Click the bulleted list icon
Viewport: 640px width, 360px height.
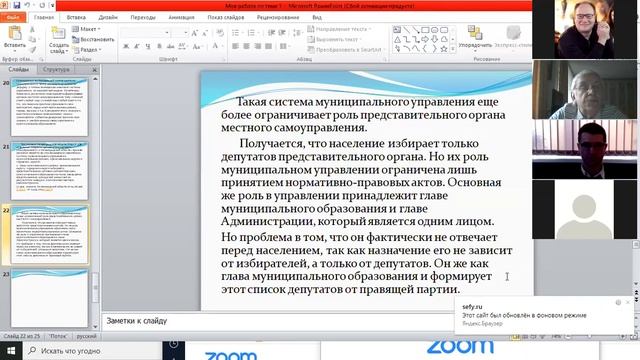click(237, 33)
